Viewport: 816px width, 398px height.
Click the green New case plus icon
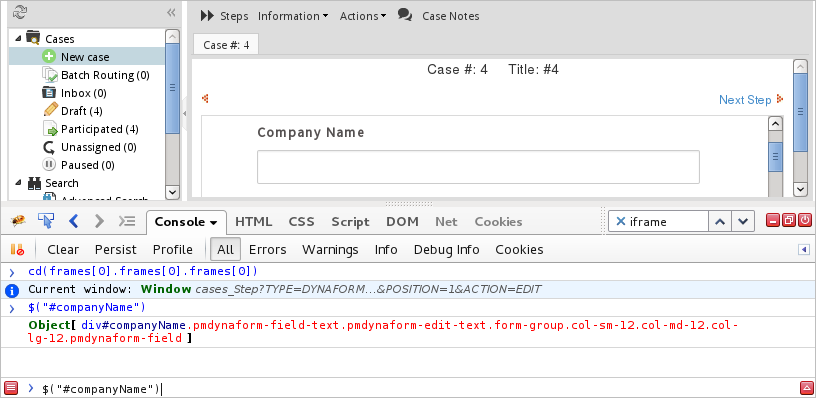tap(49, 56)
